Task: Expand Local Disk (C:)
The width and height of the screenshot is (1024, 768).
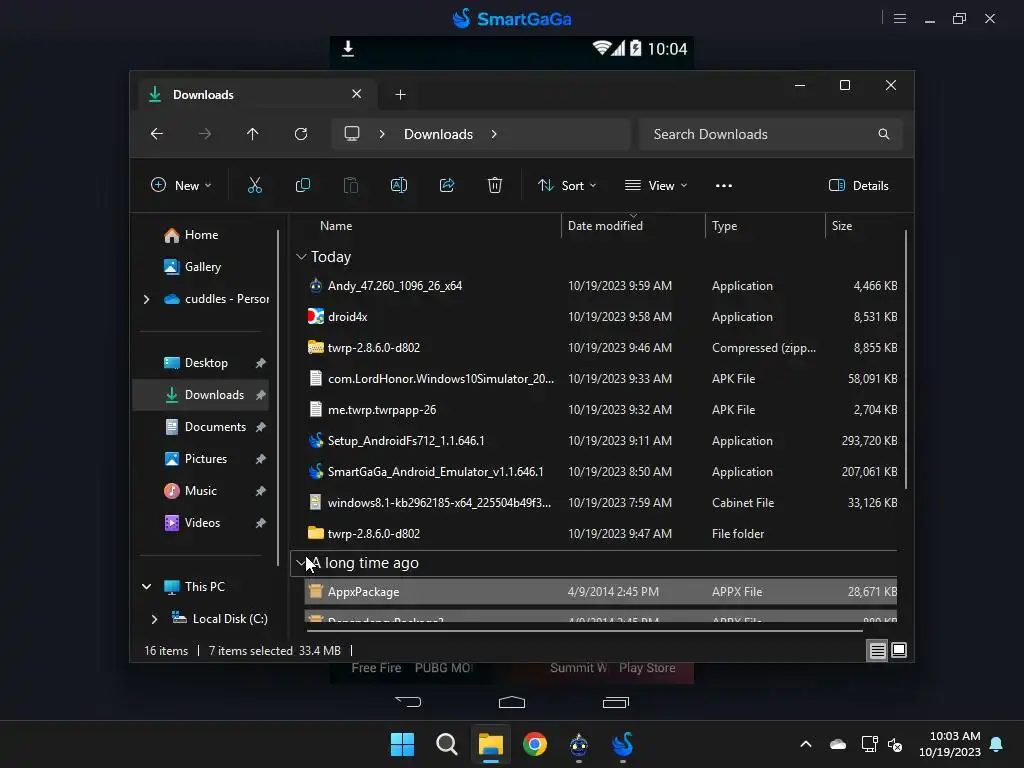Action: [154, 618]
